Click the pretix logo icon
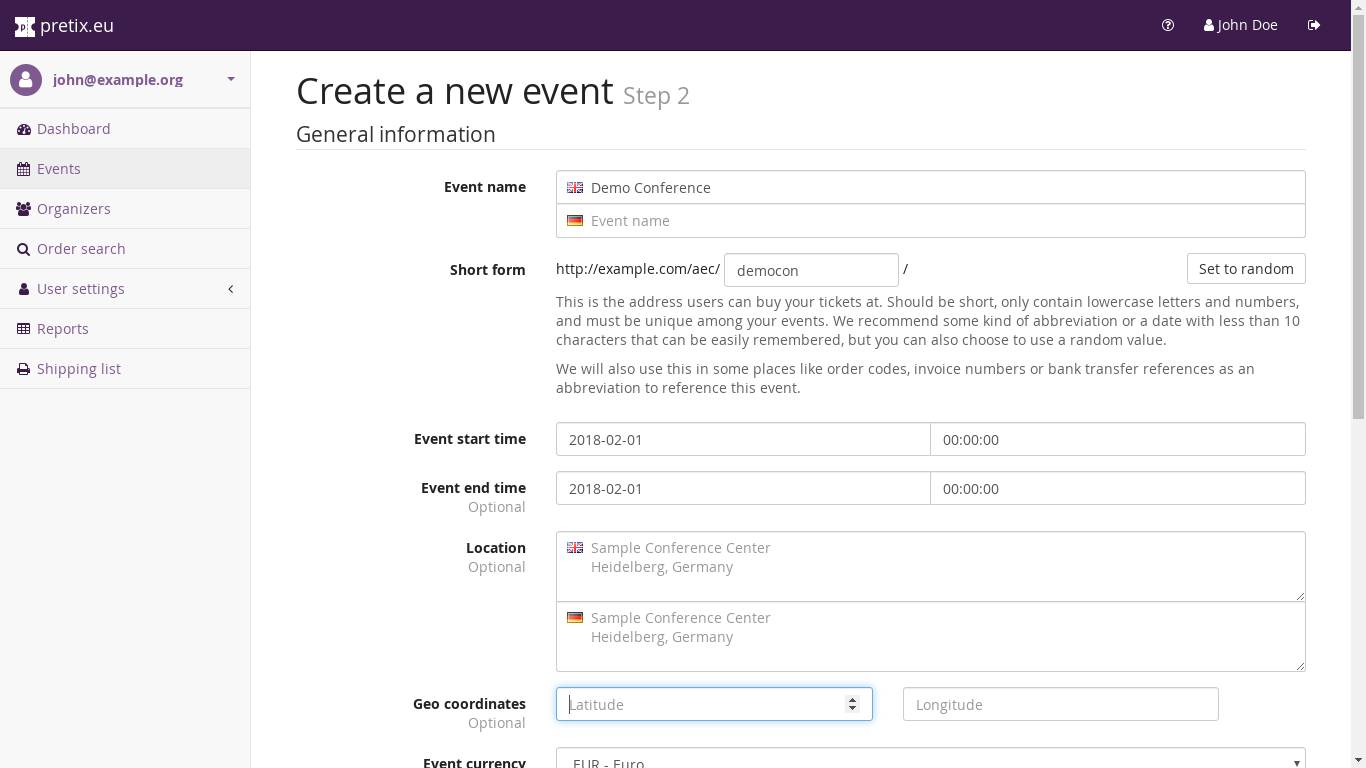1366x768 pixels. coord(24,26)
